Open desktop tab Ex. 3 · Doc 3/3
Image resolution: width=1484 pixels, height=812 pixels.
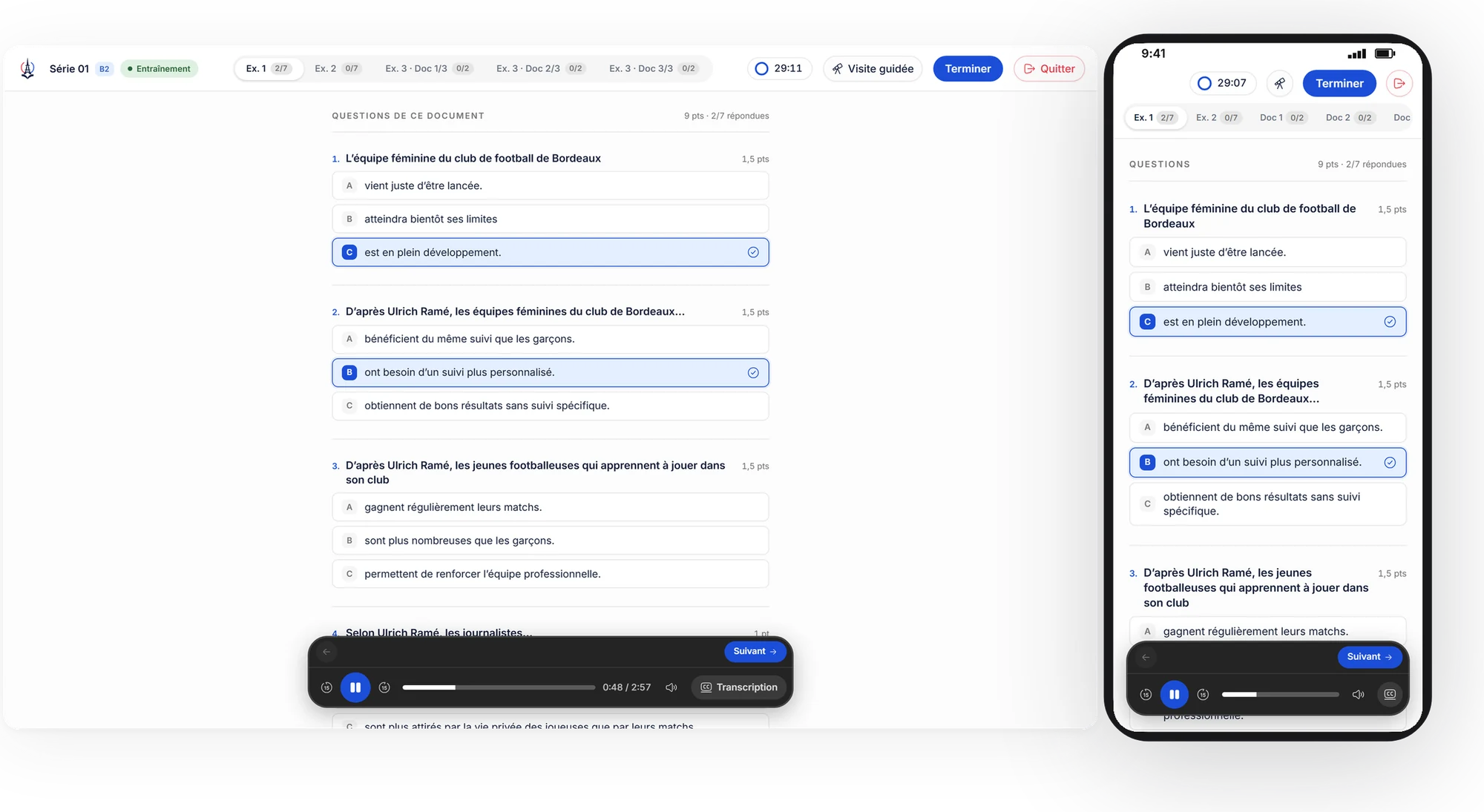tap(653, 68)
